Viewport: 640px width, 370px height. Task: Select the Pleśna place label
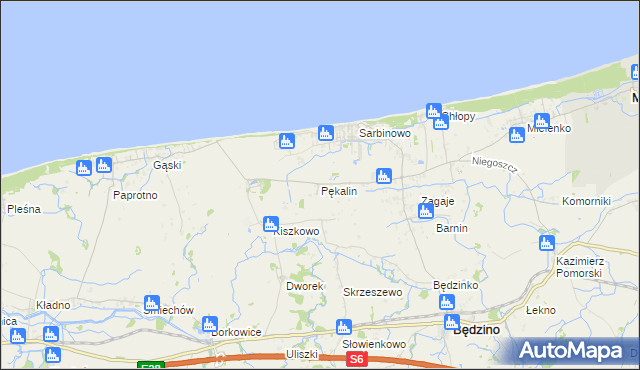tap(24, 209)
